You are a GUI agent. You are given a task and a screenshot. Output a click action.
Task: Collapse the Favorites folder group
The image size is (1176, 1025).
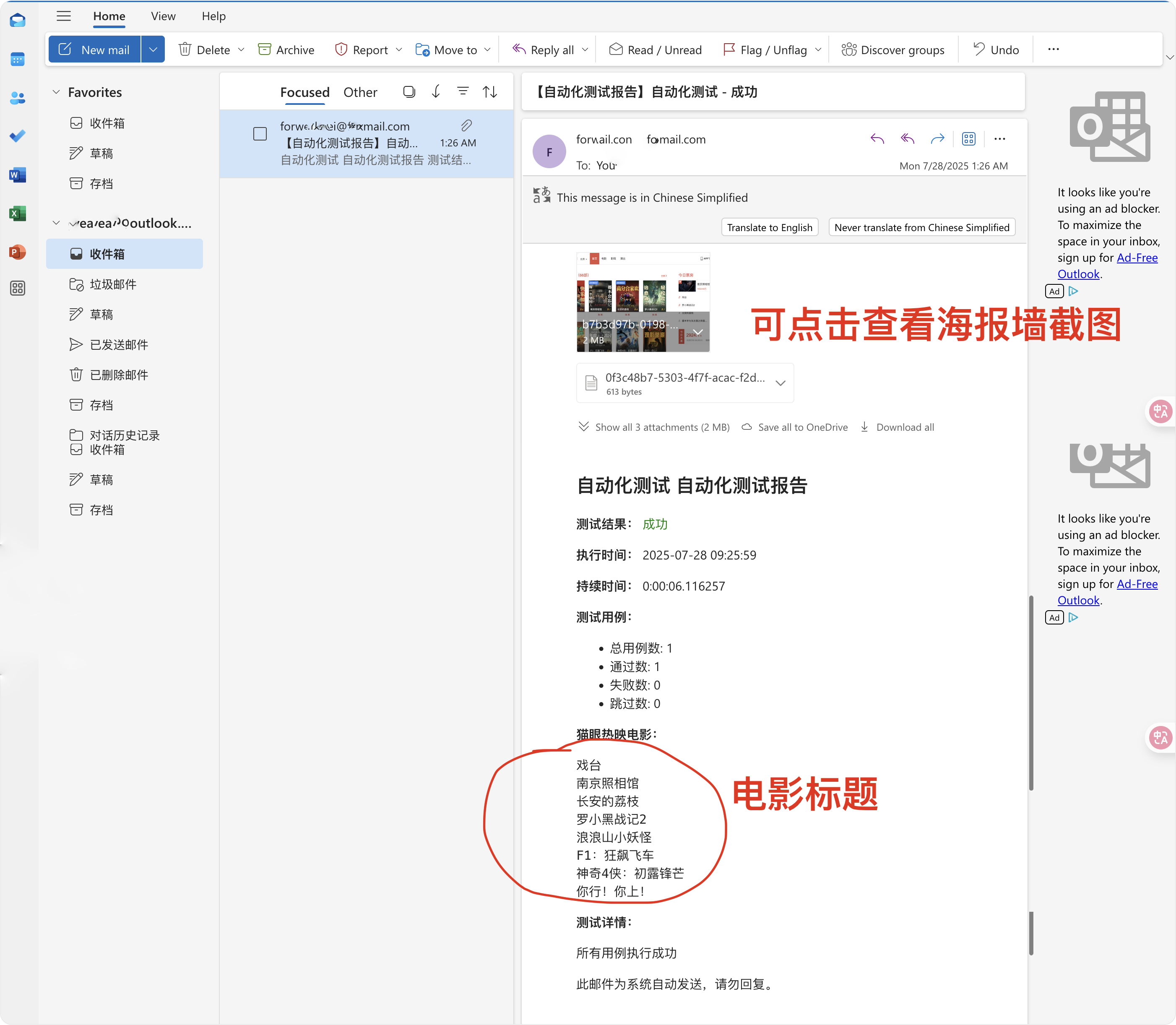[x=56, y=92]
